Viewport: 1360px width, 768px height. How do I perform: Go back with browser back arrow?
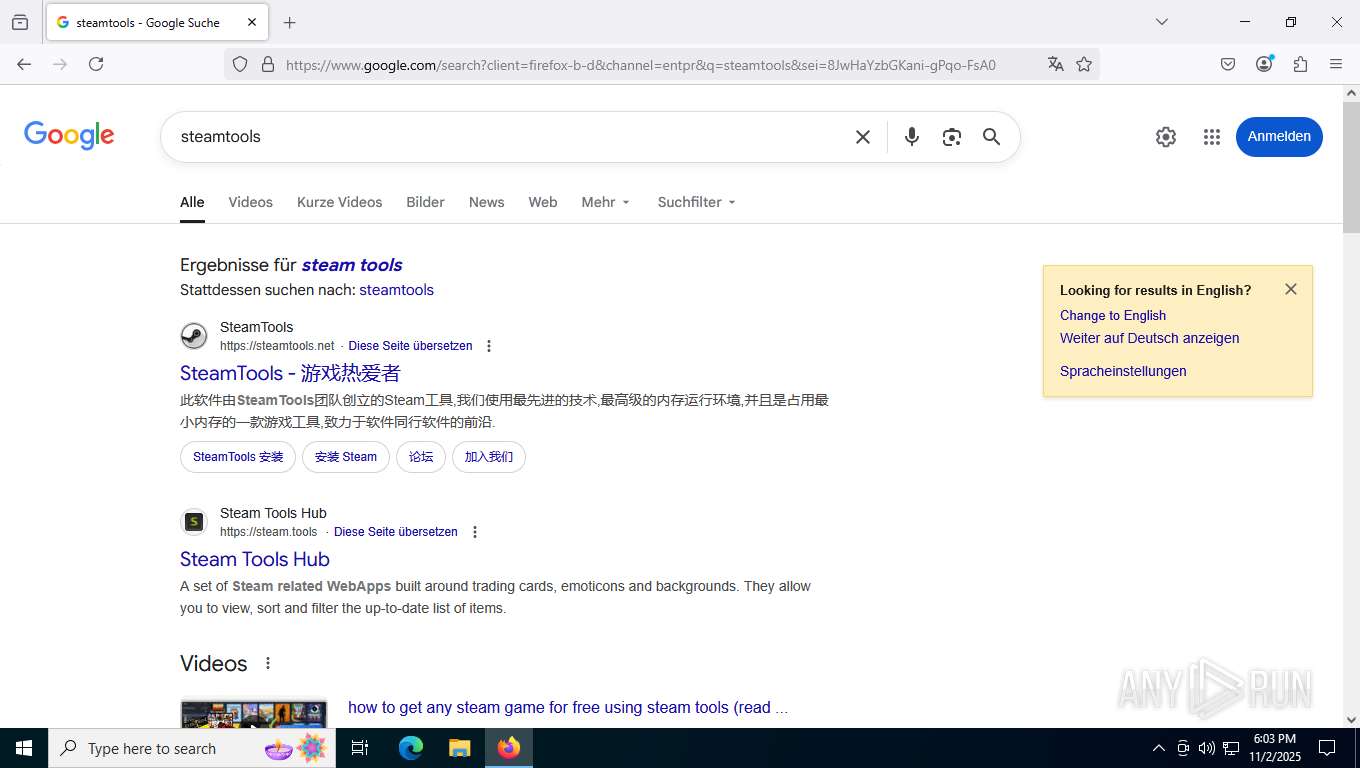(24, 64)
